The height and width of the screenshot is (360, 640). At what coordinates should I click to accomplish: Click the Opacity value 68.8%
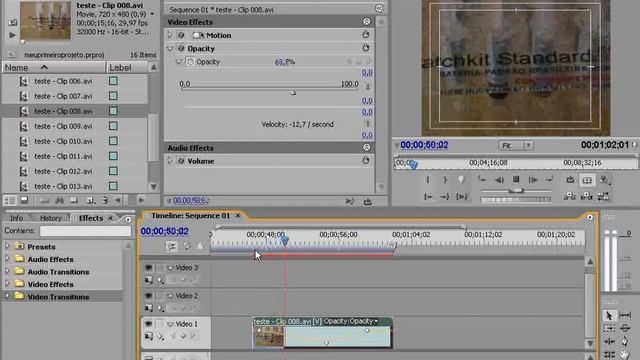(285, 62)
